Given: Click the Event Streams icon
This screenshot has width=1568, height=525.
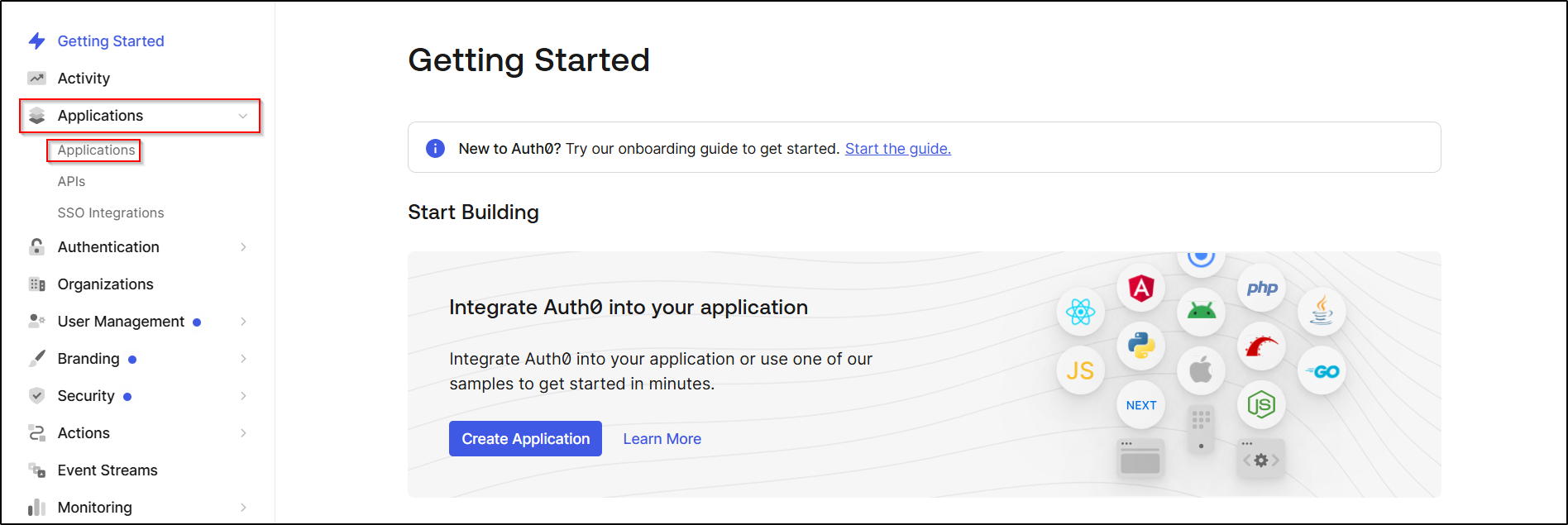Looking at the screenshot, I should (36, 470).
